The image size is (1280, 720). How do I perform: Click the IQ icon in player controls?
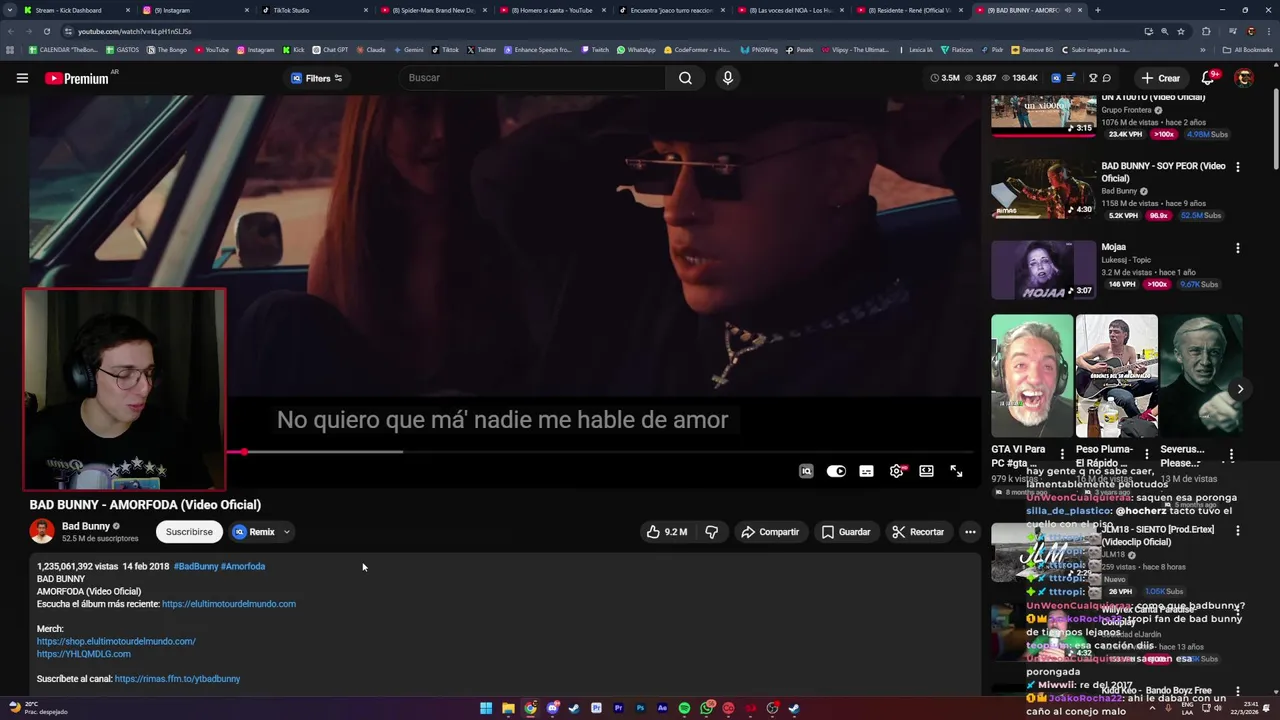806,471
